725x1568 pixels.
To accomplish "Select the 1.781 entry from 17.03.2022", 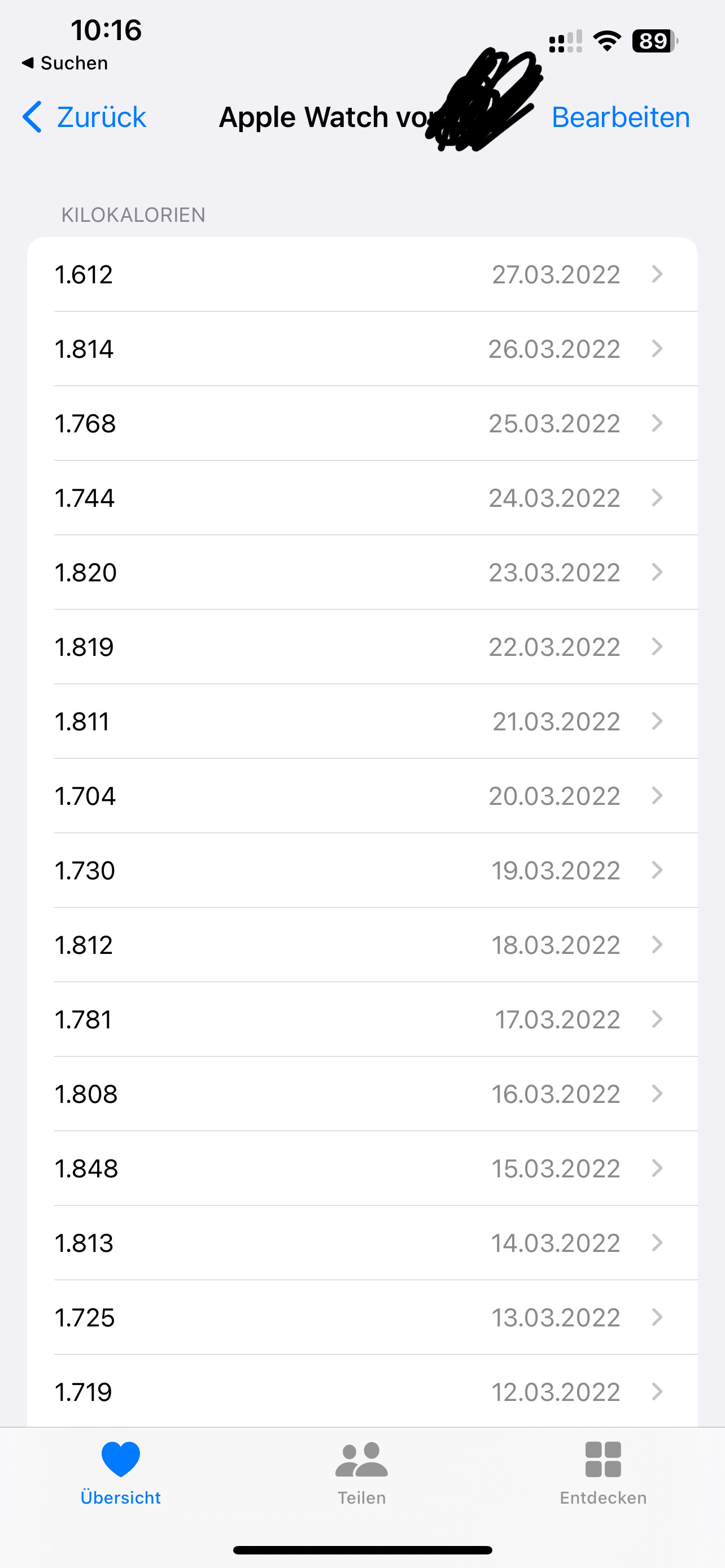I will tap(362, 1019).
